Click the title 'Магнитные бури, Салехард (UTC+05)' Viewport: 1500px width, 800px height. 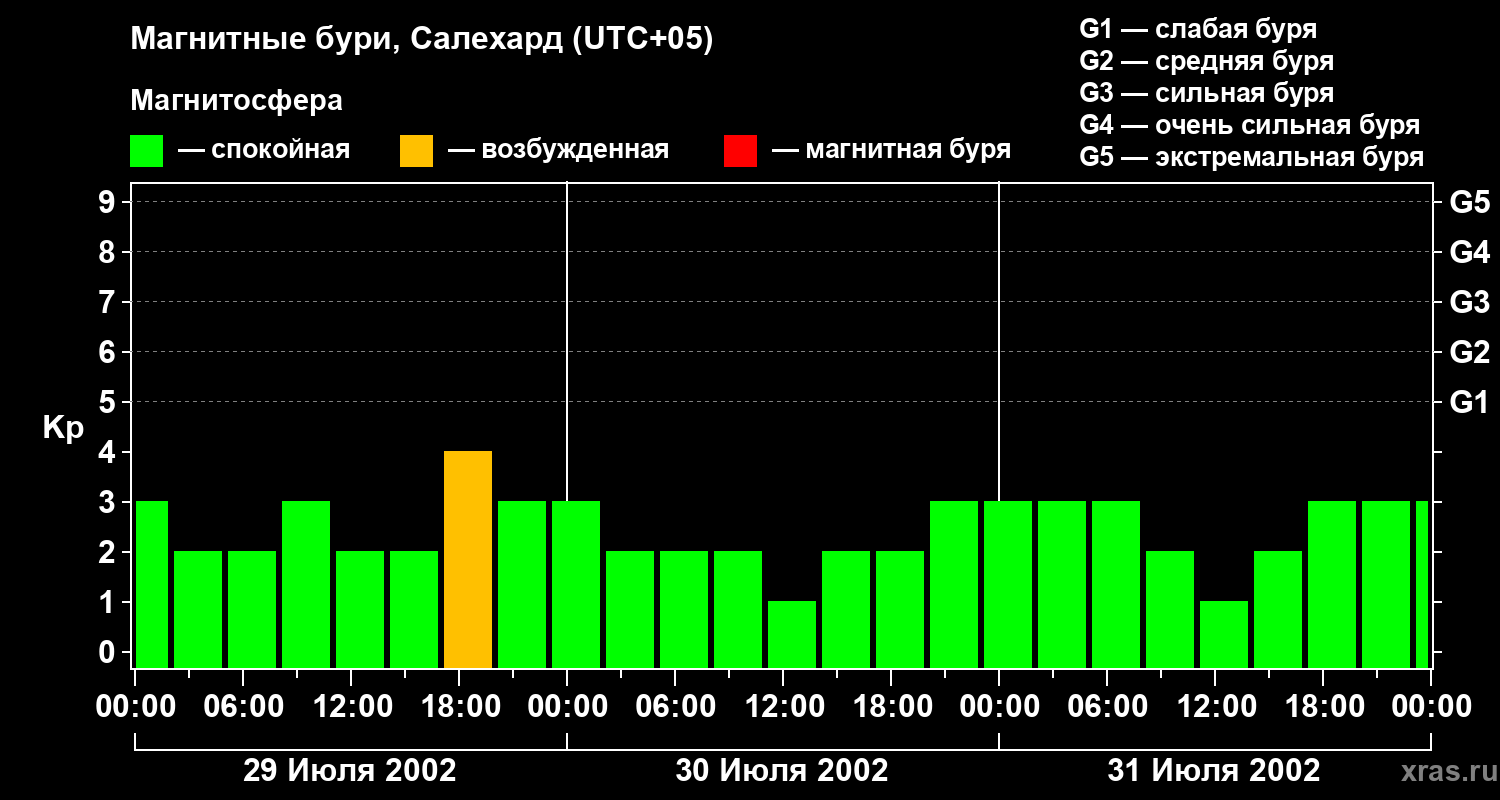(x=422, y=40)
